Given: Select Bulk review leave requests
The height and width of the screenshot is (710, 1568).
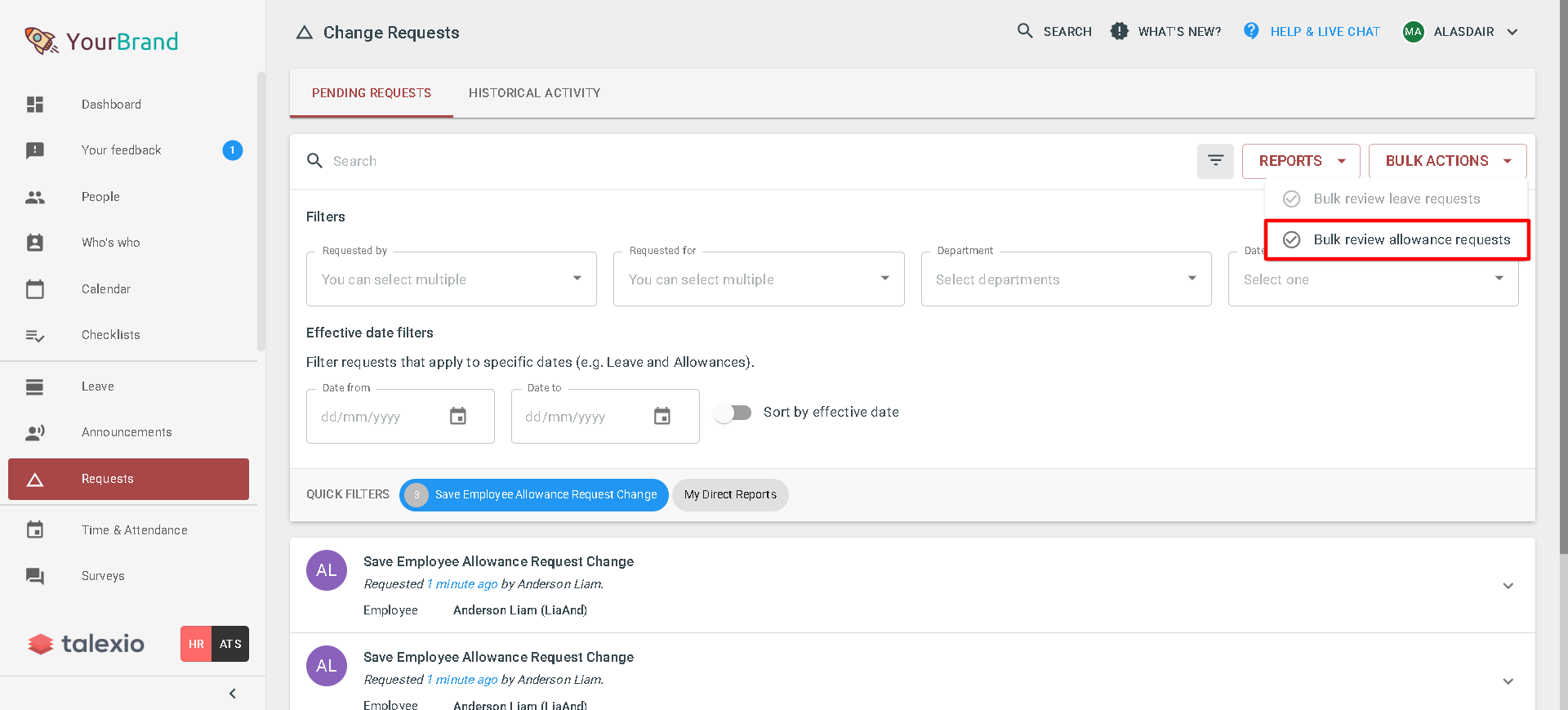Looking at the screenshot, I should 1396,199.
